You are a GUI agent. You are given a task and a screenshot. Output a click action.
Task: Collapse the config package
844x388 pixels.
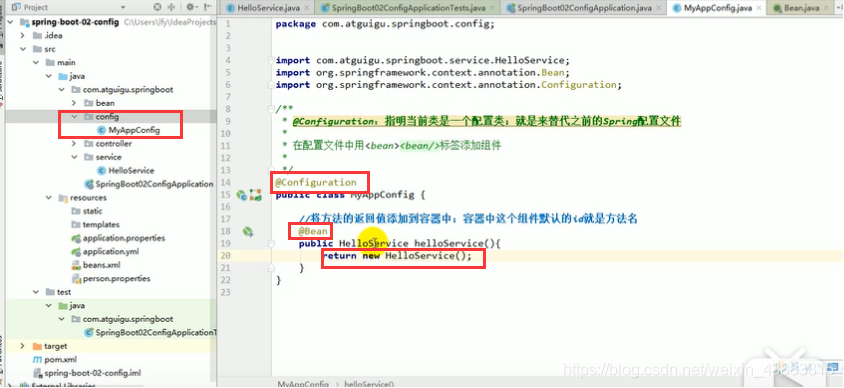[x=74, y=116]
